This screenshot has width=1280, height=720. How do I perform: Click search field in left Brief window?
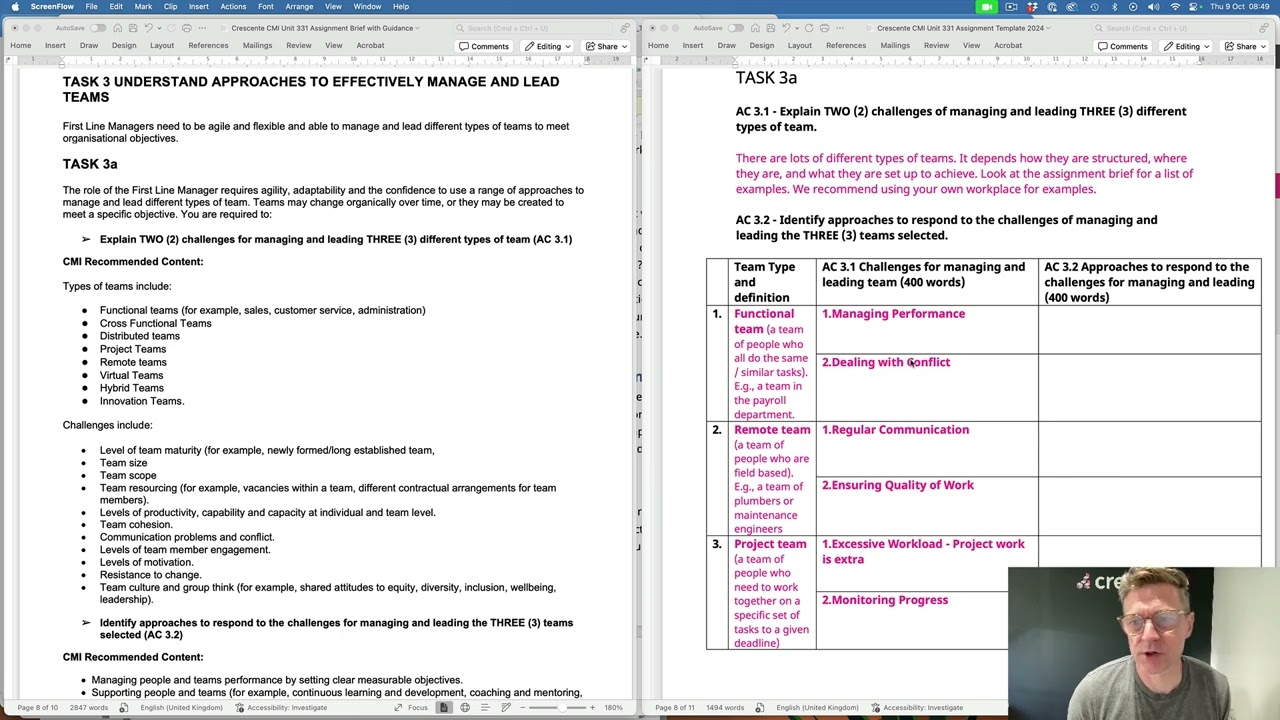533,28
